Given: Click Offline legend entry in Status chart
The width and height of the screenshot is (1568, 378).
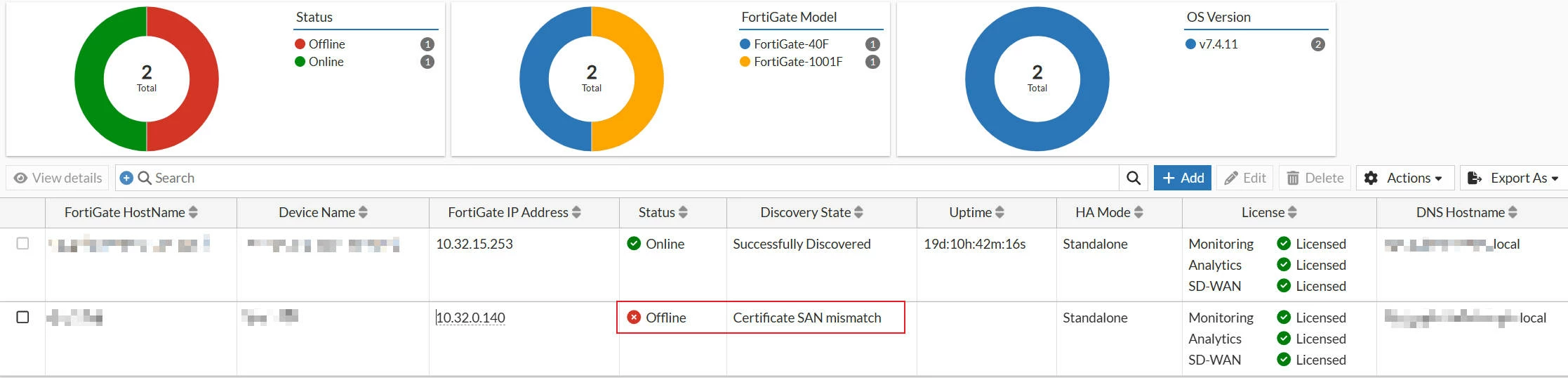Looking at the screenshot, I should (320, 44).
